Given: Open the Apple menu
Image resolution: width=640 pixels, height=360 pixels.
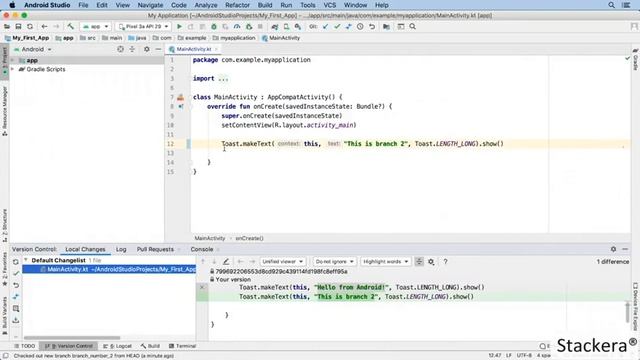Looking at the screenshot, I should pyautogui.click(x=12, y=5).
